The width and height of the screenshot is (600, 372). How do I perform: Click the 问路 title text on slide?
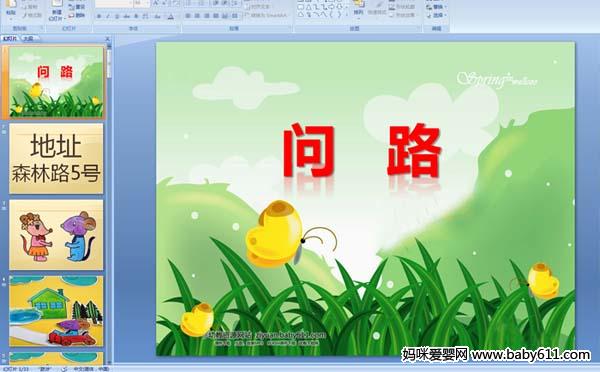click(362, 151)
